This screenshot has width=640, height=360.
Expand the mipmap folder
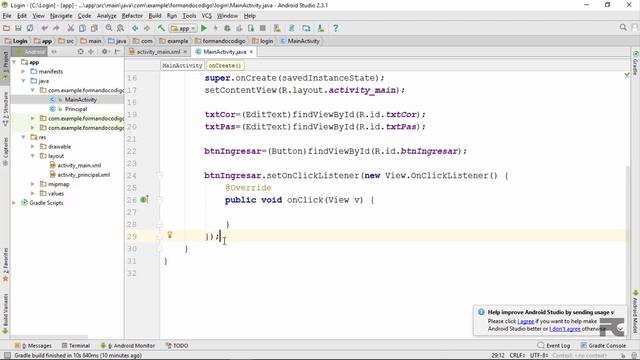[x=33, y=184]
